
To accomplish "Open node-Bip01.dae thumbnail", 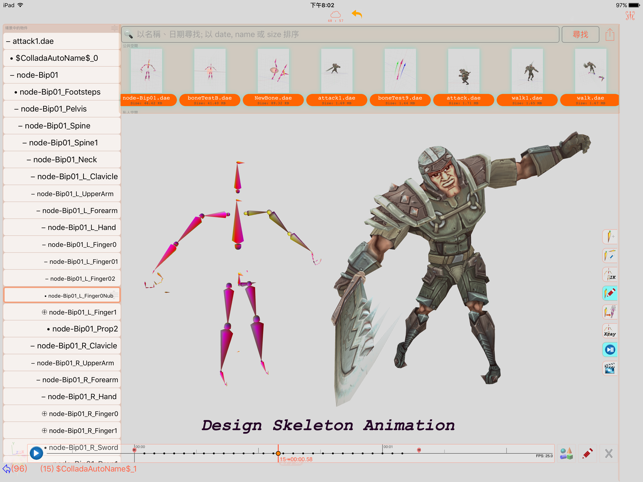I will point(146,71).
